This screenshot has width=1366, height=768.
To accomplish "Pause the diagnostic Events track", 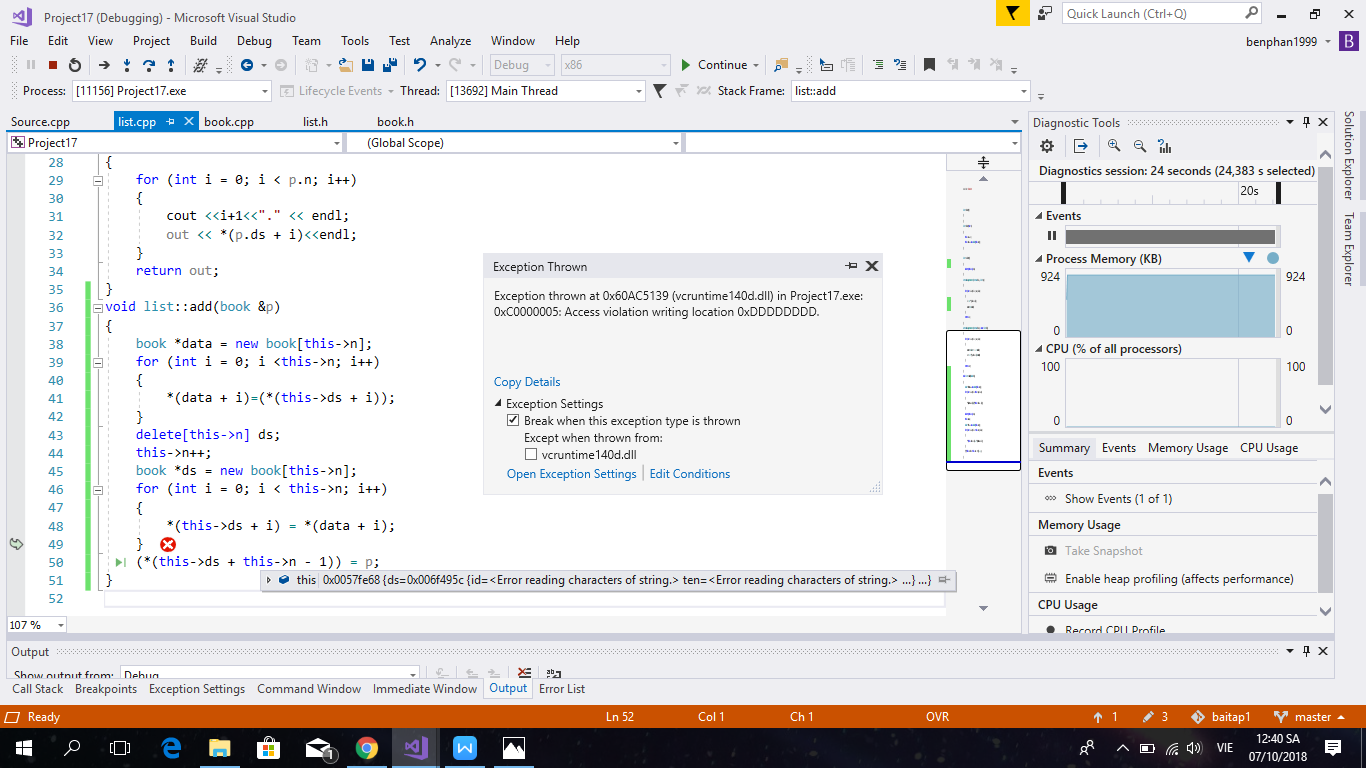I will [1052, 236].
